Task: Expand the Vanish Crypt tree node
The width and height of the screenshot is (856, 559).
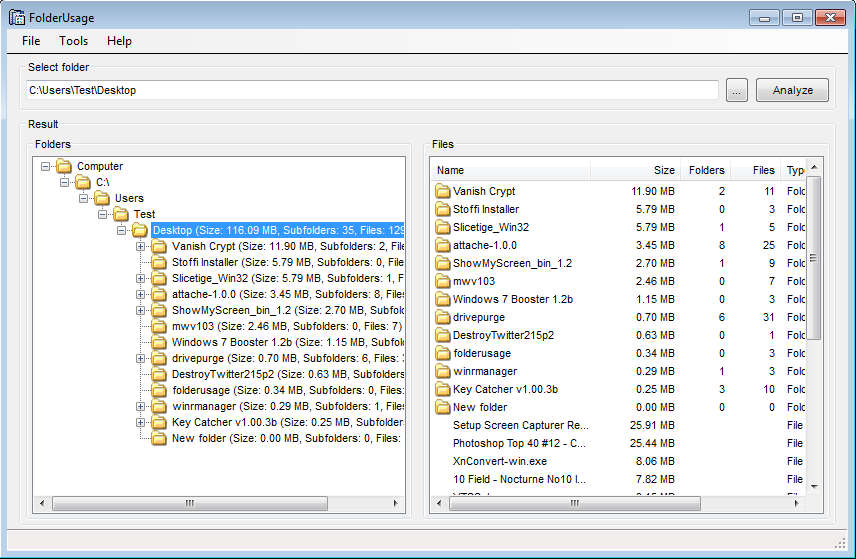Action: 140,246
